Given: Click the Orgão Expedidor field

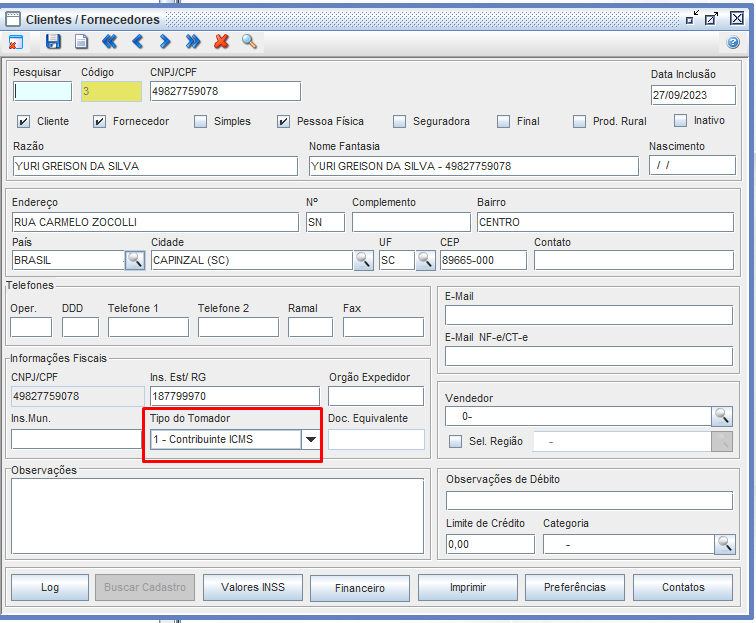Looking at the screenshot, I should coord(376,396).
